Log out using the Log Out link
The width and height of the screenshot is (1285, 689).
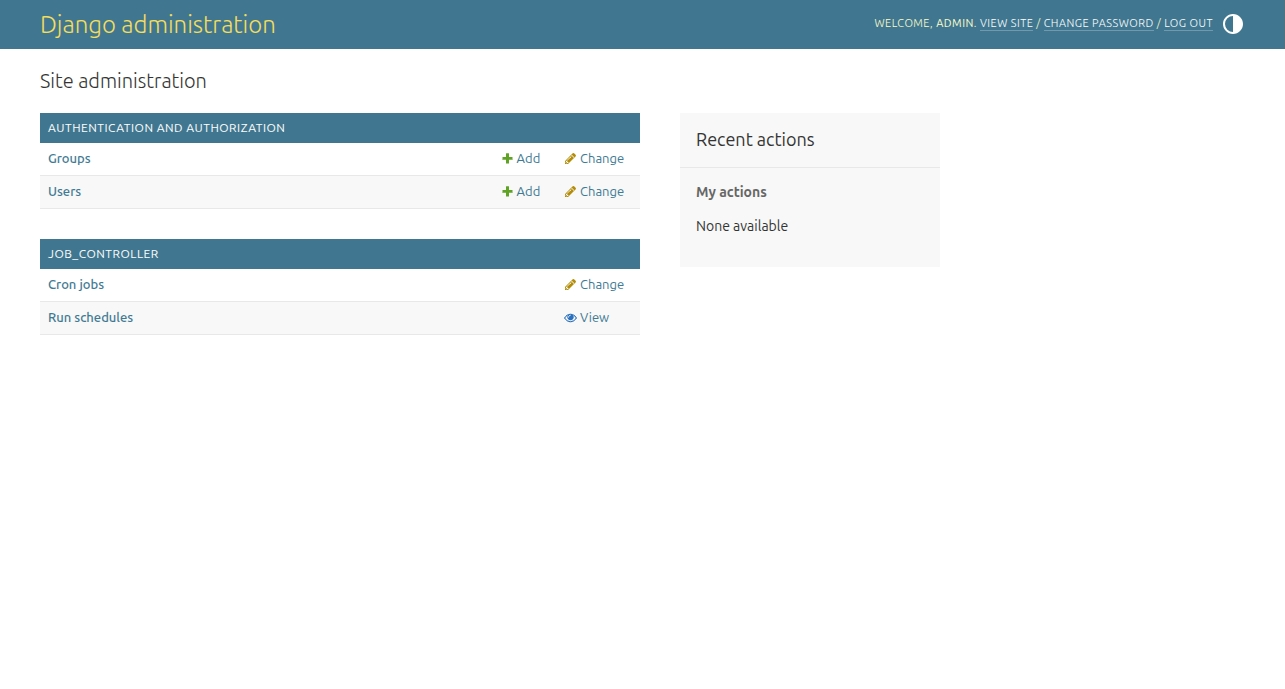1188,23
